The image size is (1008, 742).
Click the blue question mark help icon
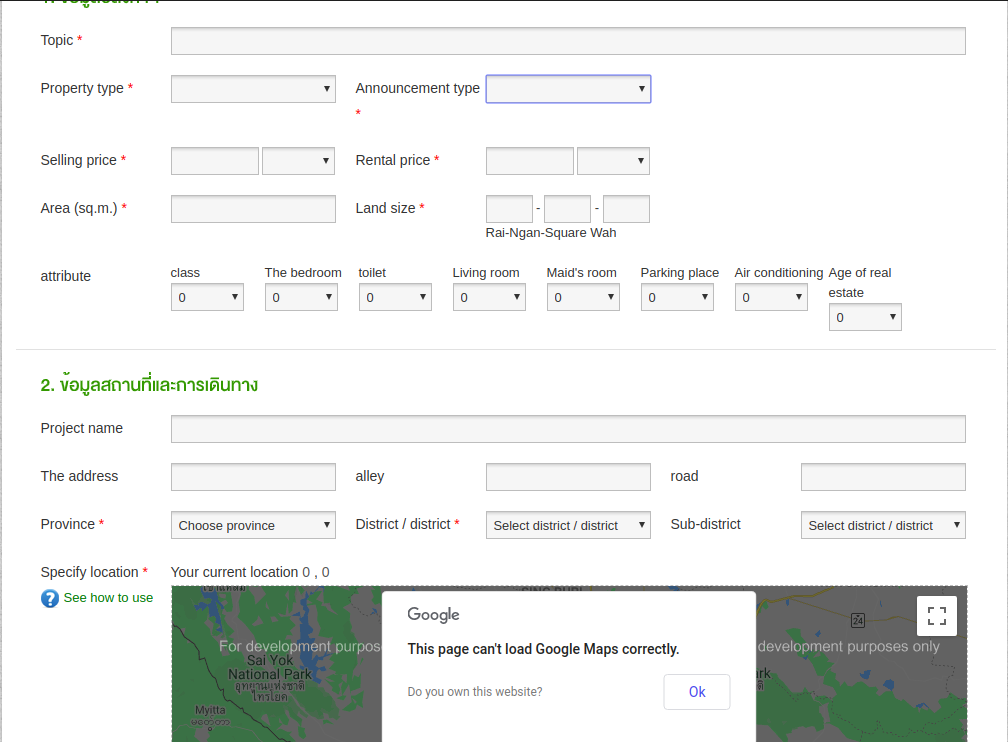(50, 598)
